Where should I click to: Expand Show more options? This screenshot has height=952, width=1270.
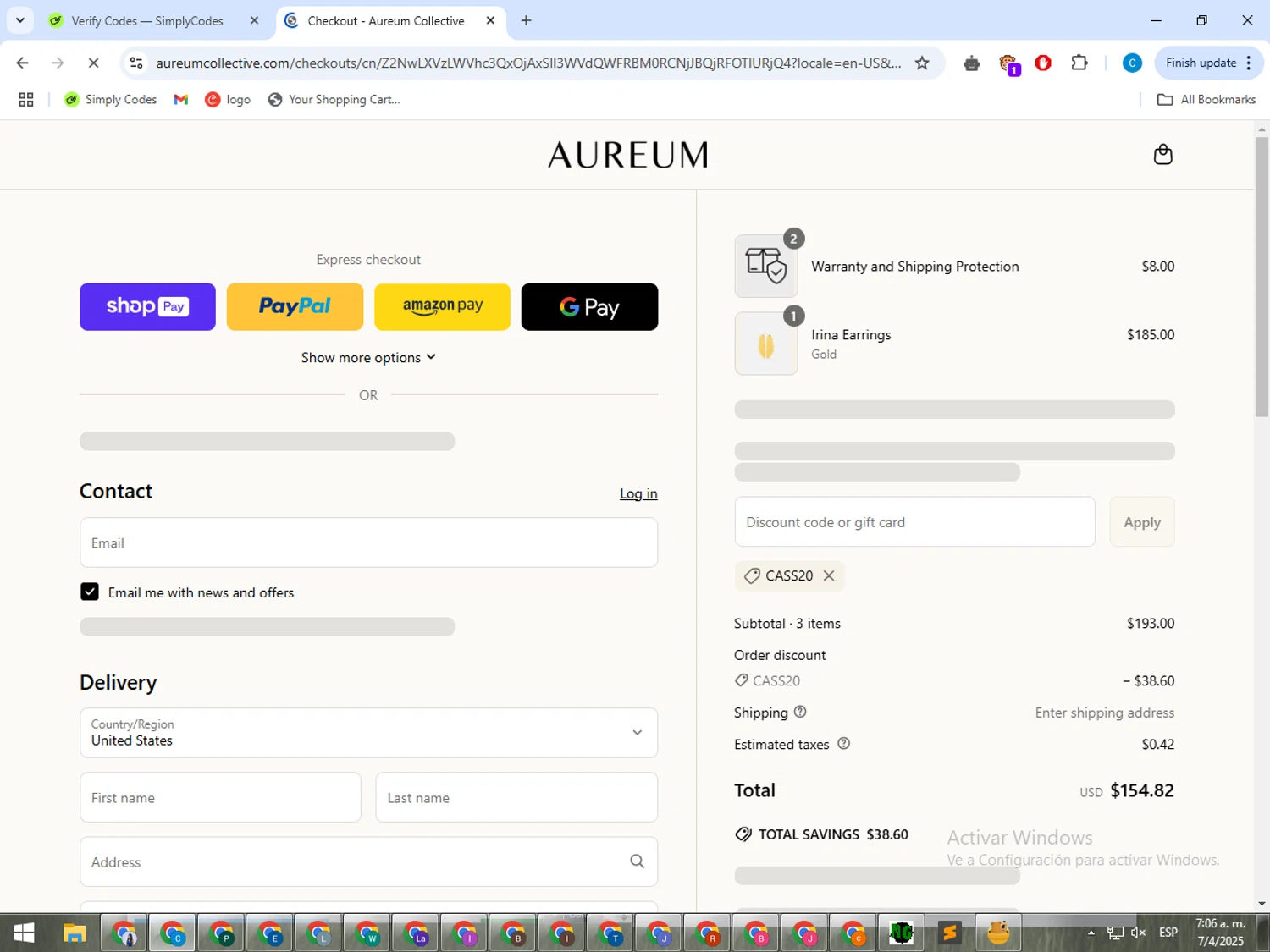[368, 357]
